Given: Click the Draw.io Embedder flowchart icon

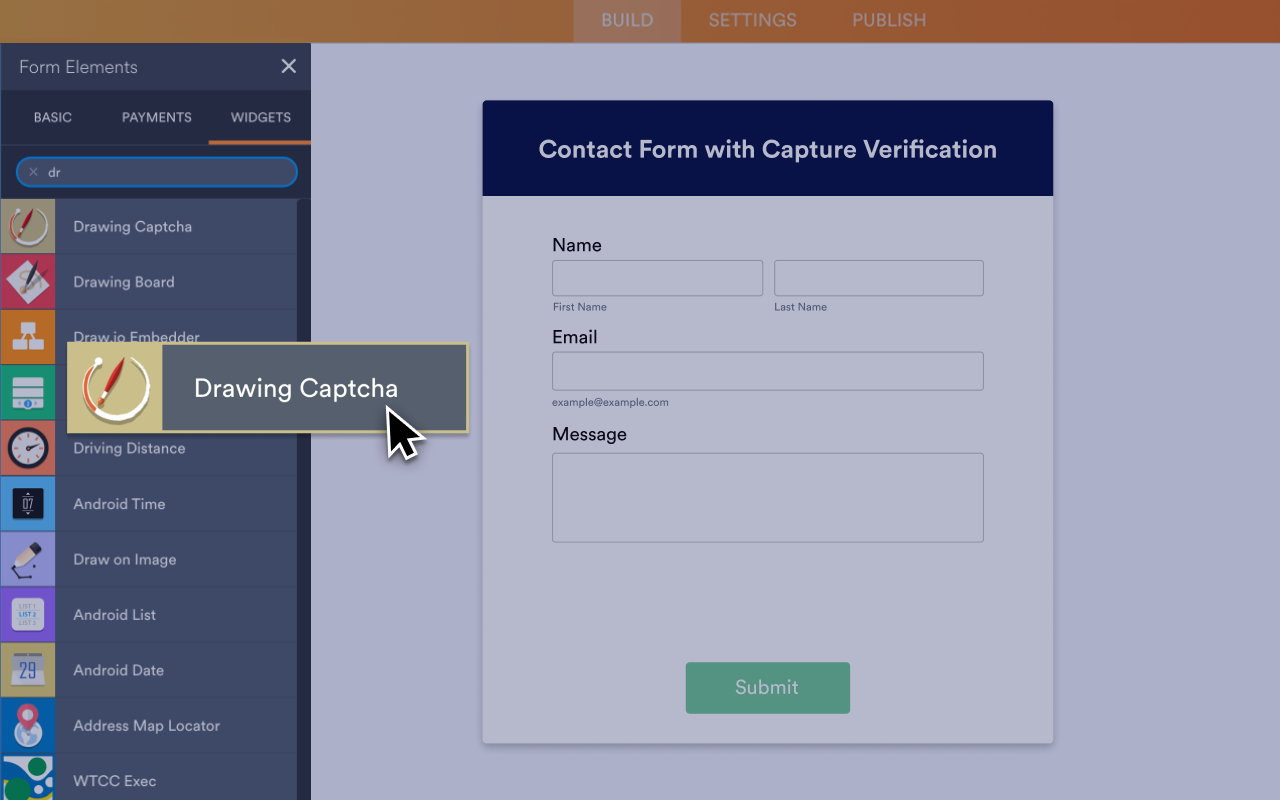Looking at the screenshot, I should [29, 337].
